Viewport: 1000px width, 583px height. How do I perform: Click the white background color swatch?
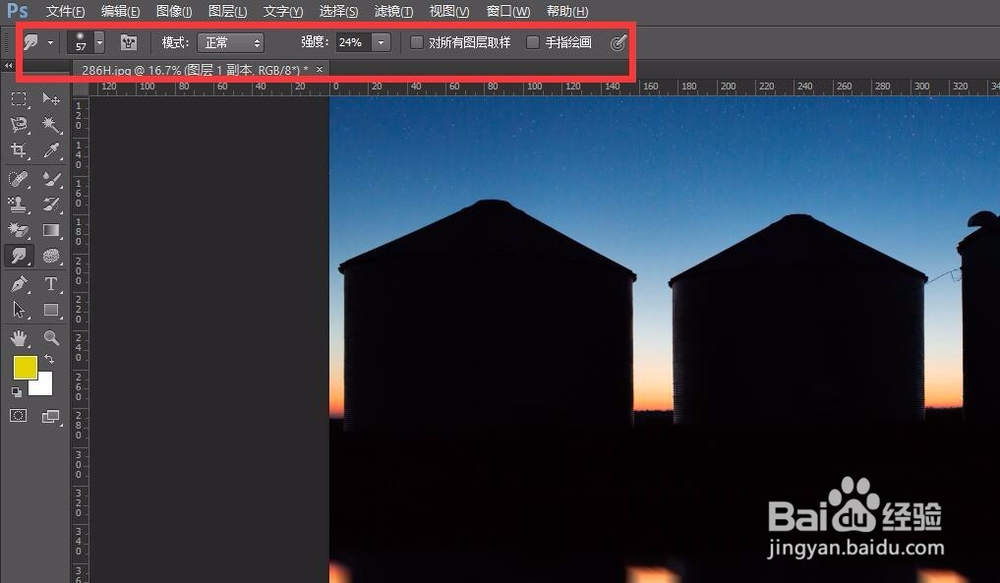(43, 385)
